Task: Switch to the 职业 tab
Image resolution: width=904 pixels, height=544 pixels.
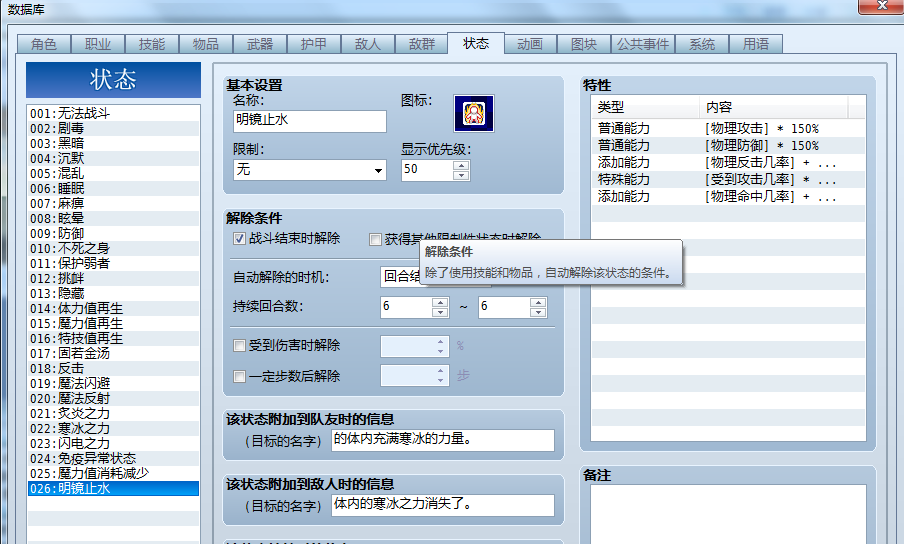Action: 98,44
